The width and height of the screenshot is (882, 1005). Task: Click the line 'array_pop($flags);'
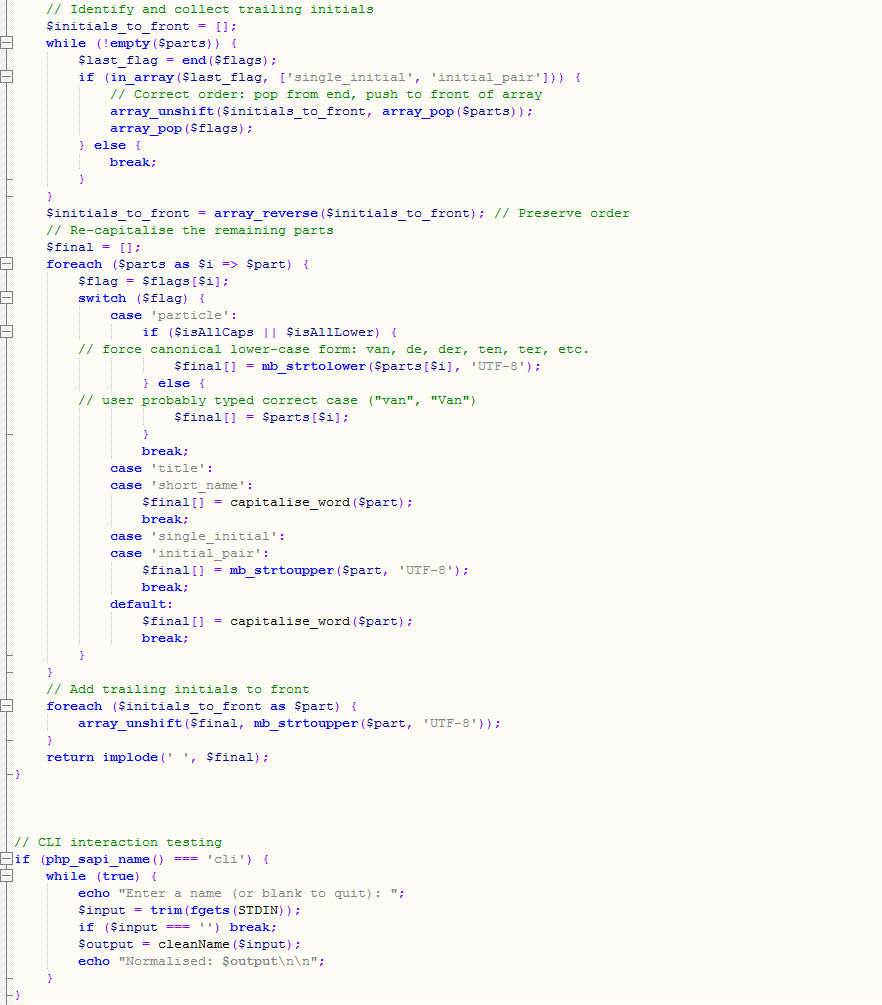181,128
